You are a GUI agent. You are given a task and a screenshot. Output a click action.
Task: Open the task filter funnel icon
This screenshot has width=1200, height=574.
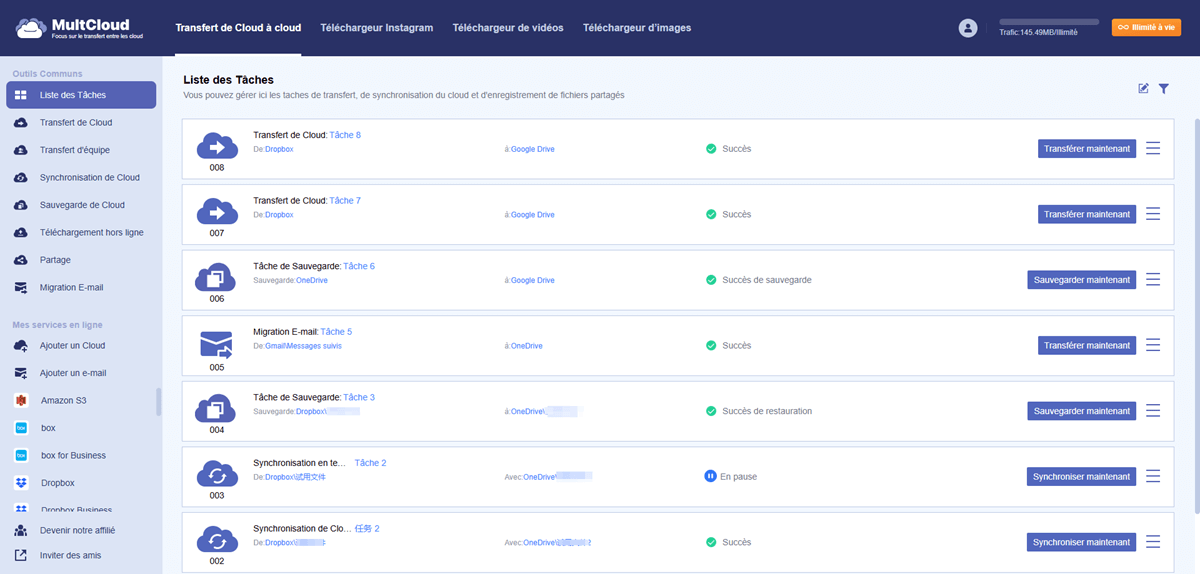[1164, 89]
